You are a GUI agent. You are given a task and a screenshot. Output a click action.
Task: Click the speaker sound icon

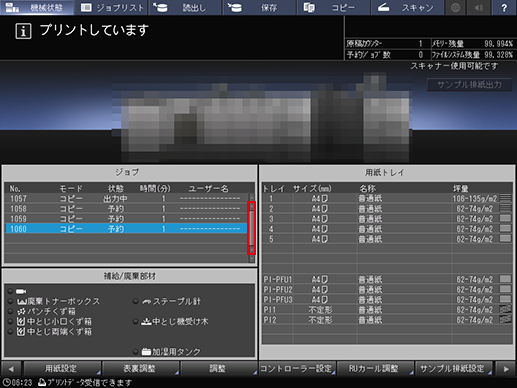479,7
